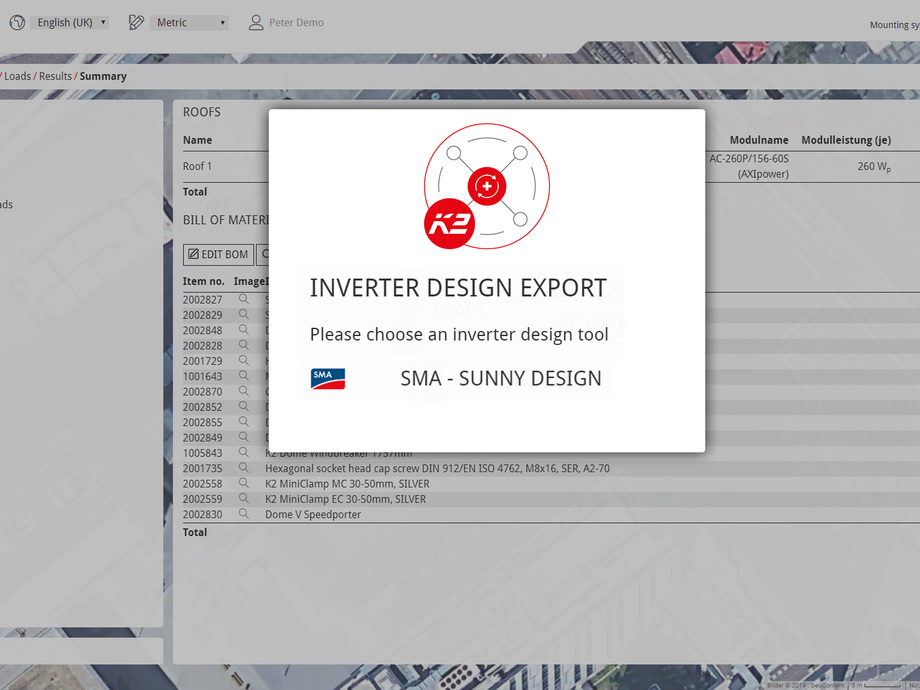Choose SMA - Sunny Design export option
The image size is (920, 690).
pos(500,379)
